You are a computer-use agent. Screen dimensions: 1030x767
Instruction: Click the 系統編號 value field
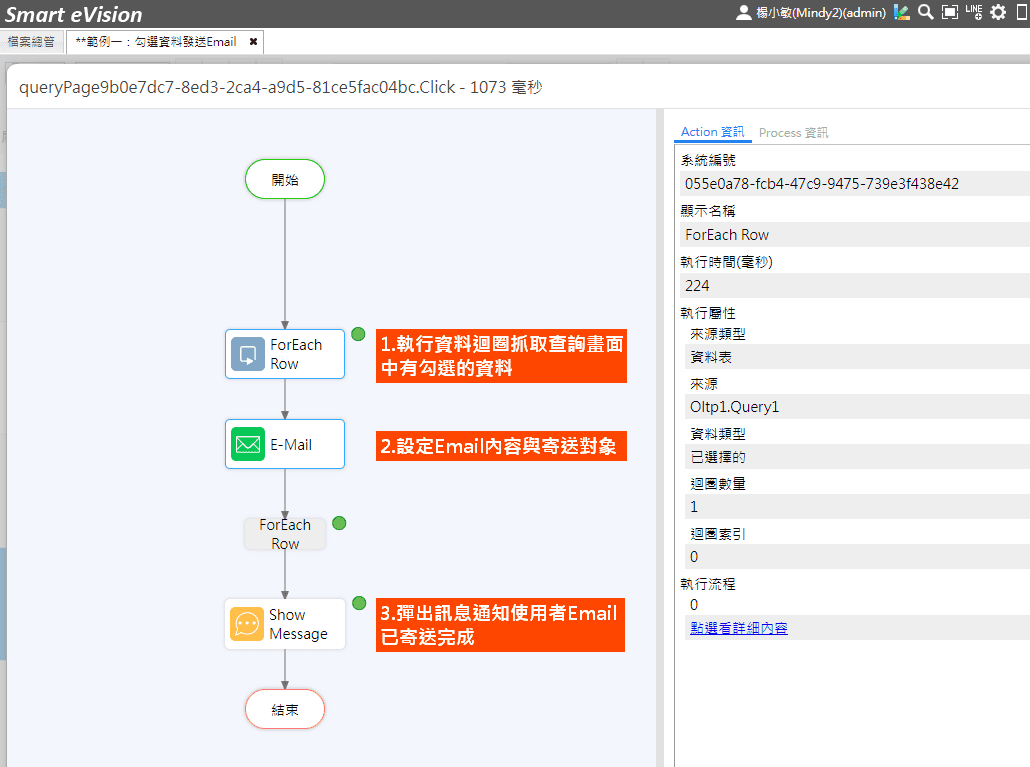point(855,184)
